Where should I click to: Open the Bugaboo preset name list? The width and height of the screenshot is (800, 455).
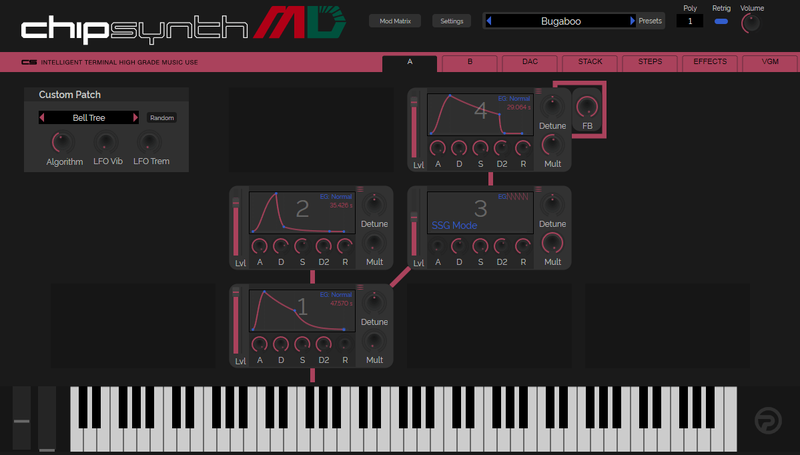560,20
